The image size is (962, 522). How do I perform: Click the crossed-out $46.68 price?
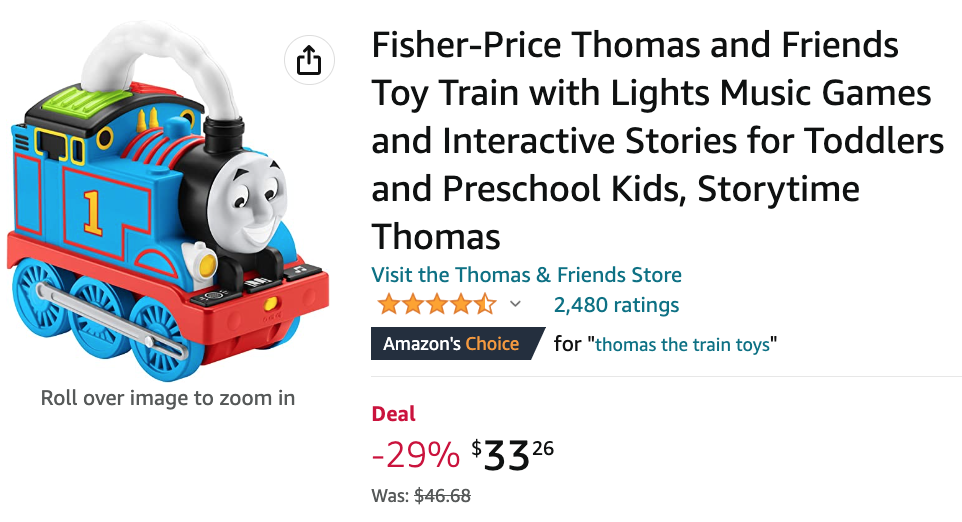pos(442,496)
